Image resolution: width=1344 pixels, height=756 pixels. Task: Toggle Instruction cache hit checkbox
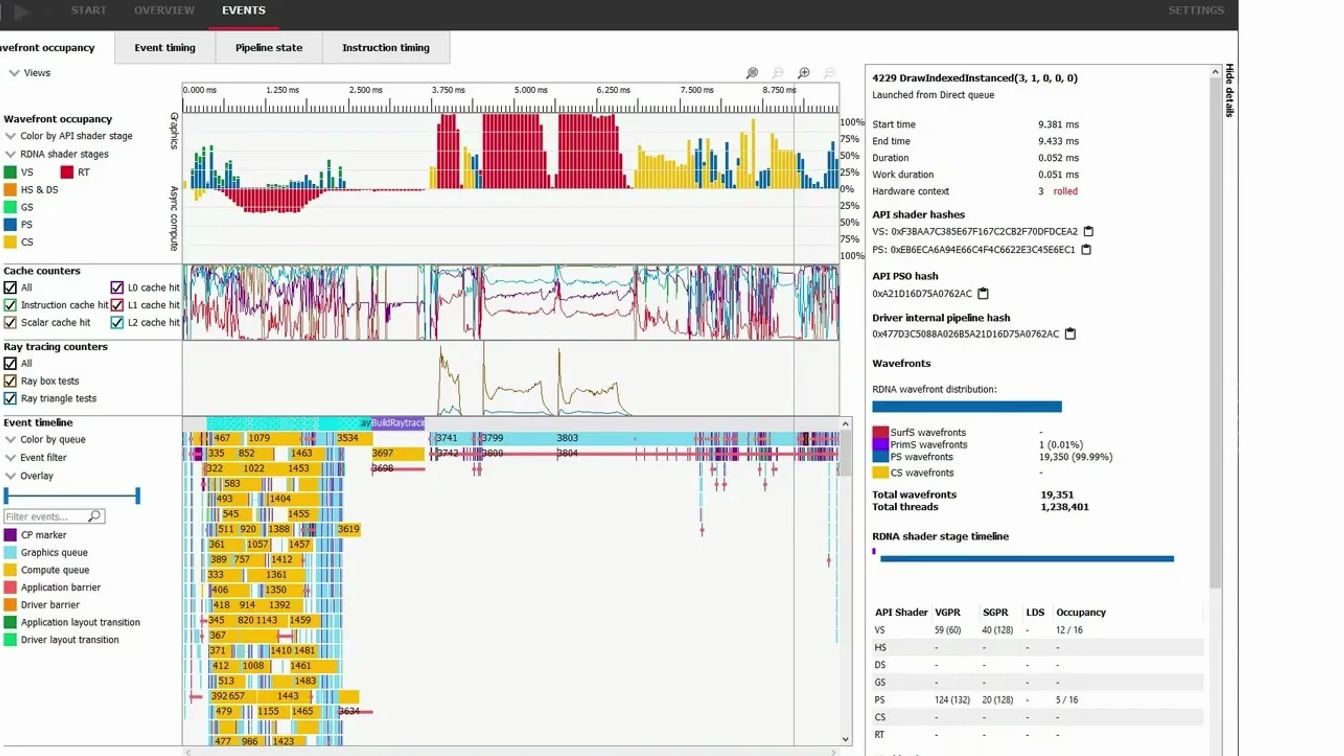11,305
